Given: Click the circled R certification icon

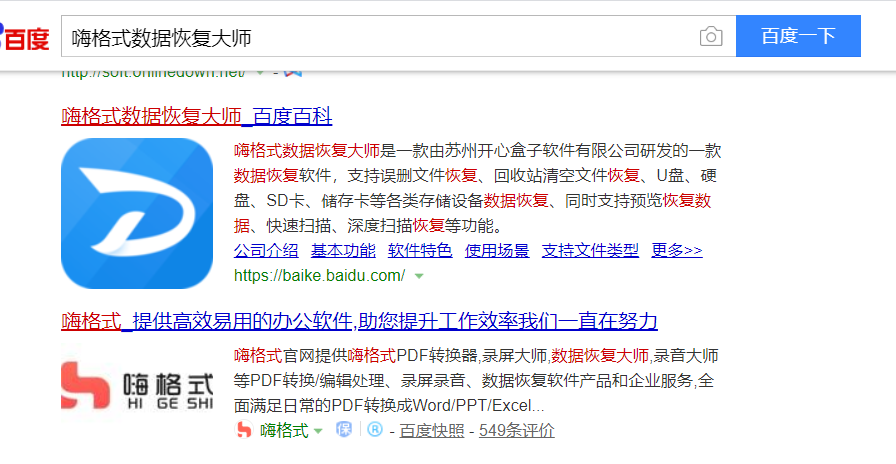Looking at the screenshot, I should click(375, 429).
